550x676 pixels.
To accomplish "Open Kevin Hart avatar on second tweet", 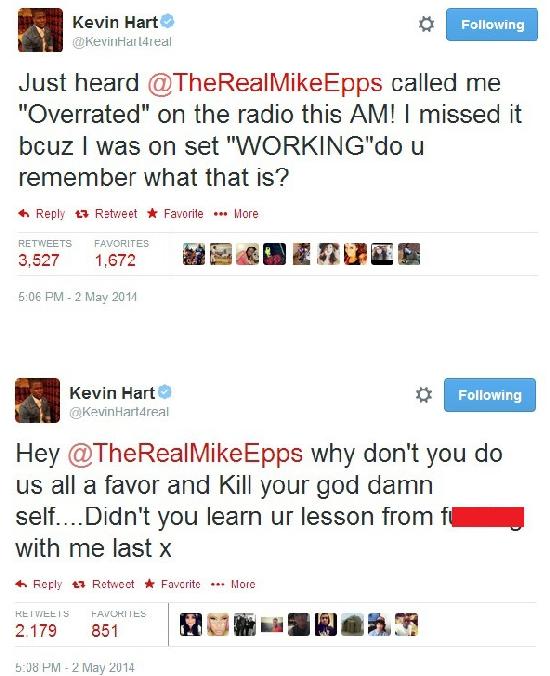I will (38, 401).
